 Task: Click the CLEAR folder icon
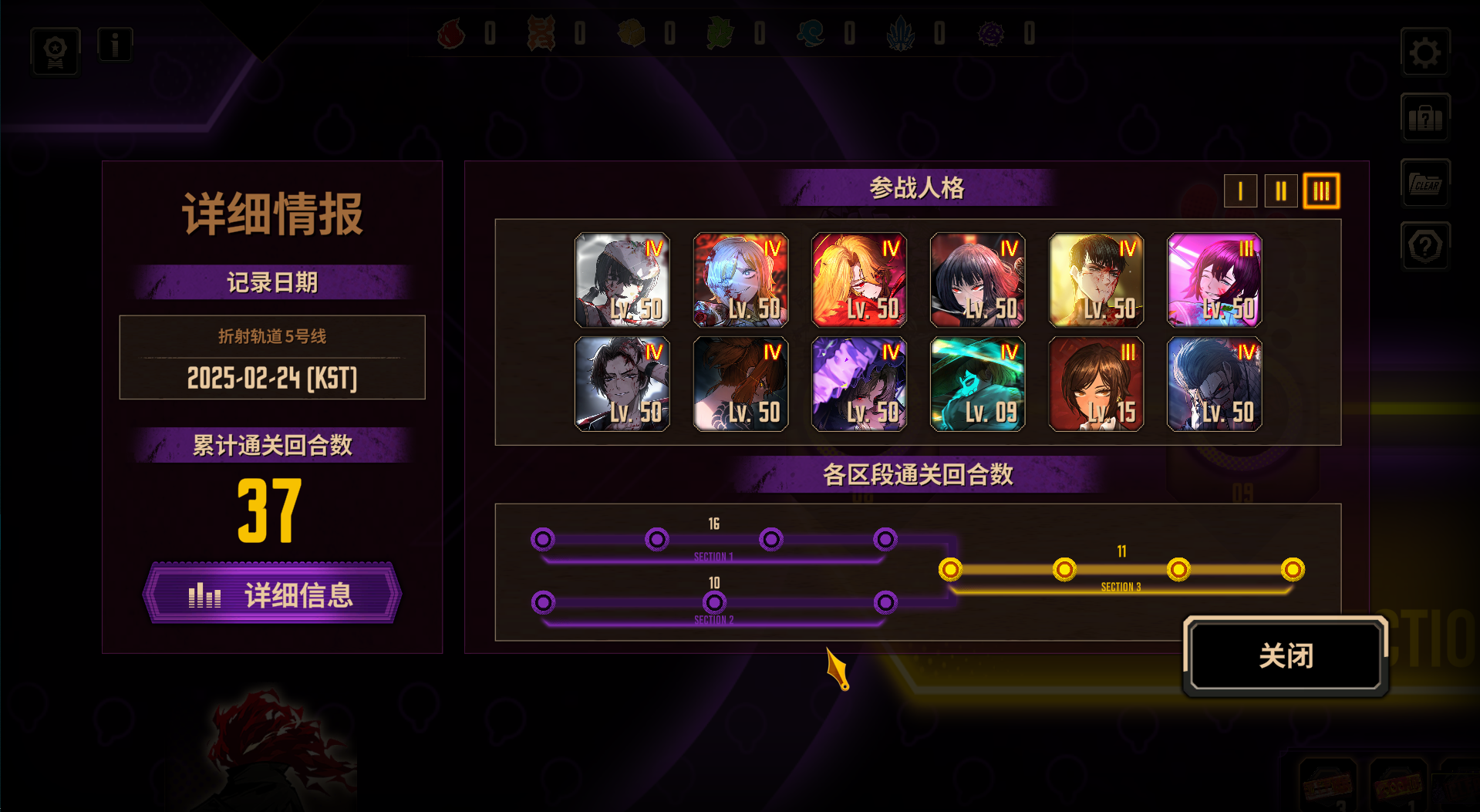pyautogui.click(x=1424, y=183)
